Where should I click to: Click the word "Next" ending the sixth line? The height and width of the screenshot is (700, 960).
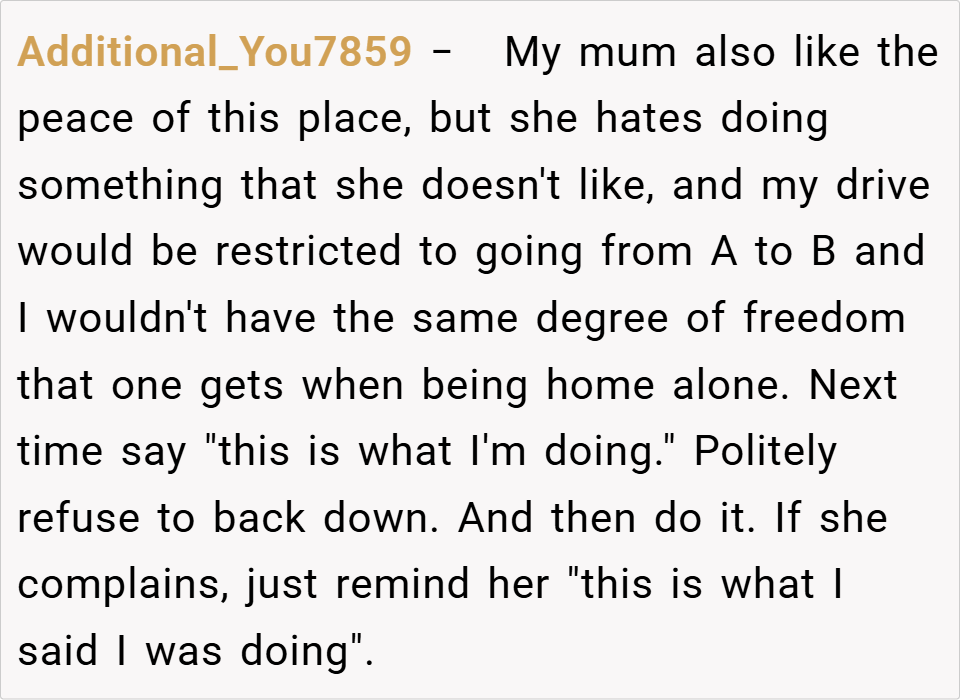853,386
